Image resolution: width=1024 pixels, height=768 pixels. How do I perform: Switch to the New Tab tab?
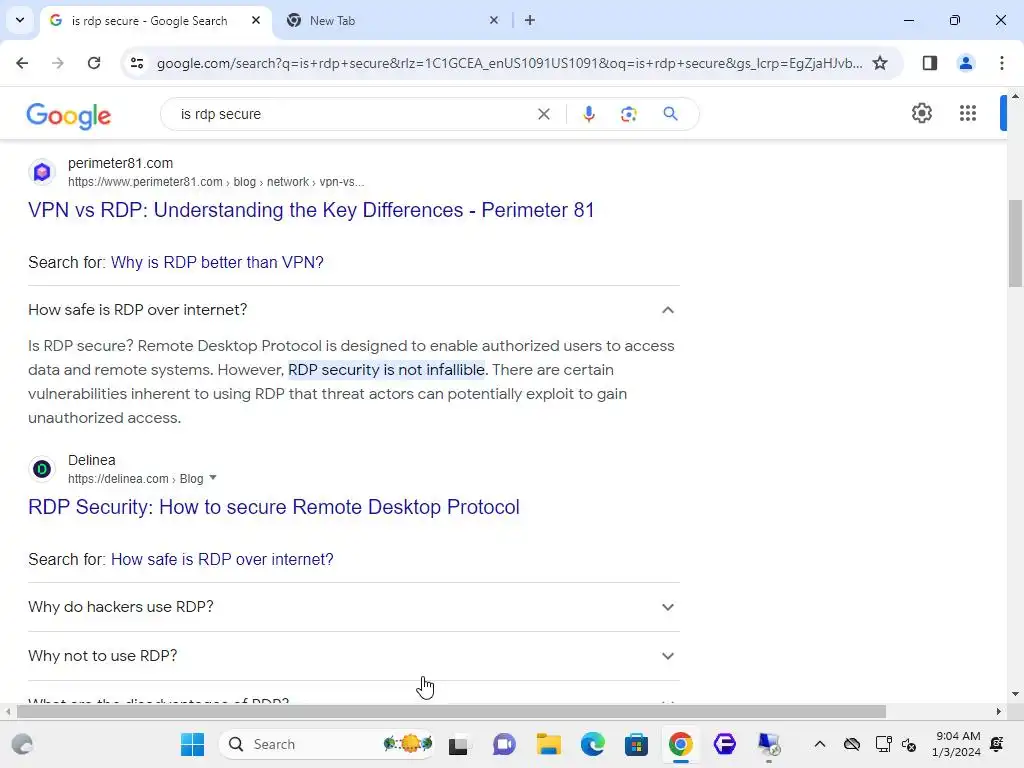(x=392, y=20)
